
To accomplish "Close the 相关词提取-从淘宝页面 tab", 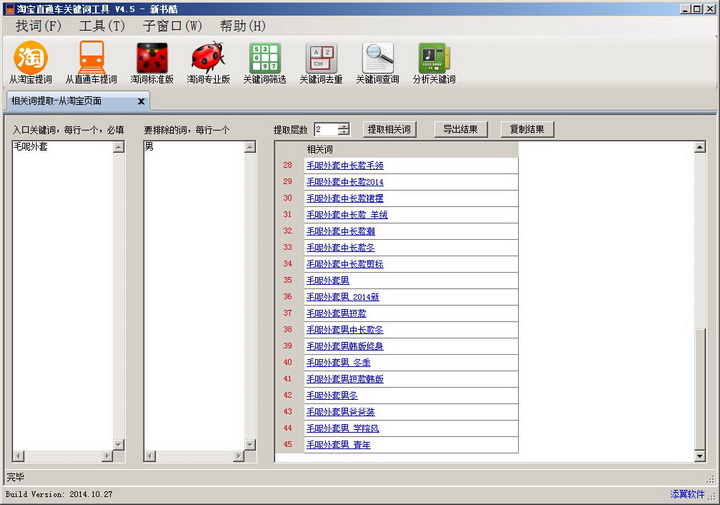I will click(x=141, y=101).
